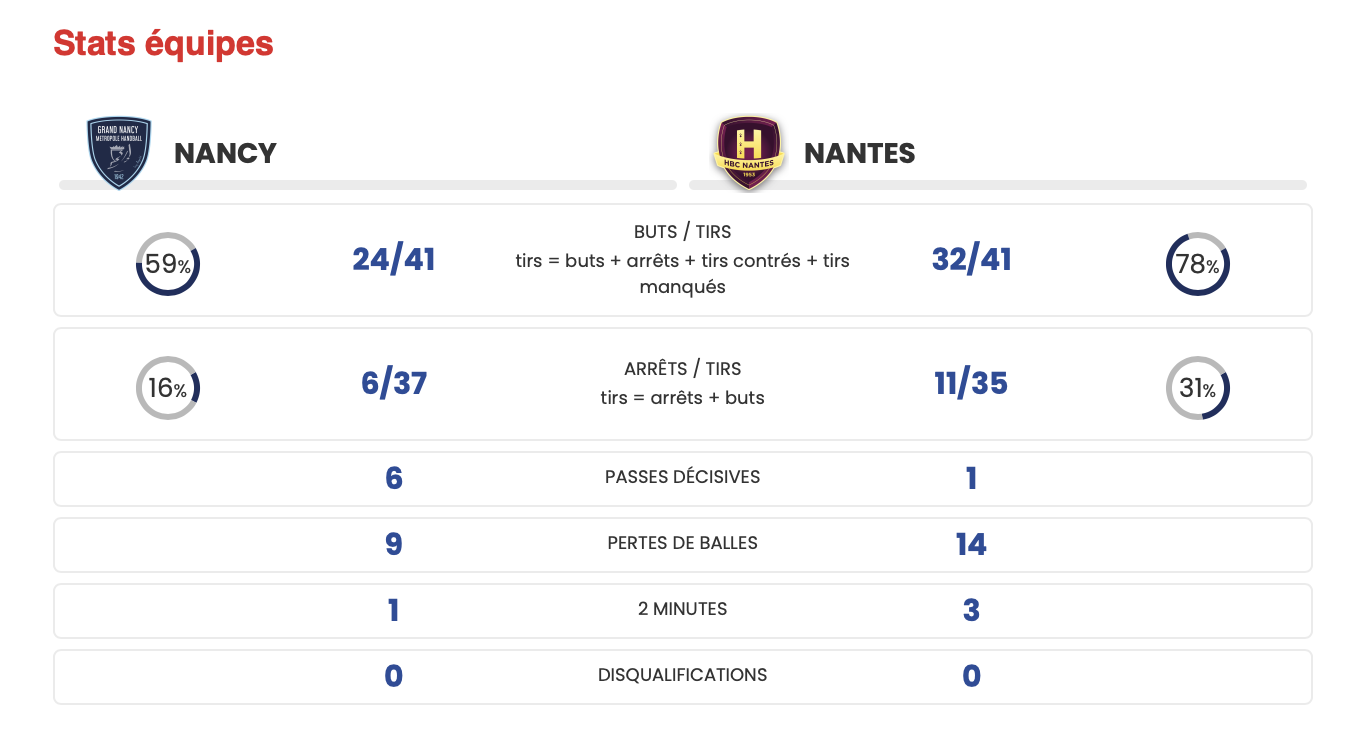Viewport: 1360px width, 742px height.
Task: Select Nancy's 24/41 goals figure
Action: click(394, 260)
